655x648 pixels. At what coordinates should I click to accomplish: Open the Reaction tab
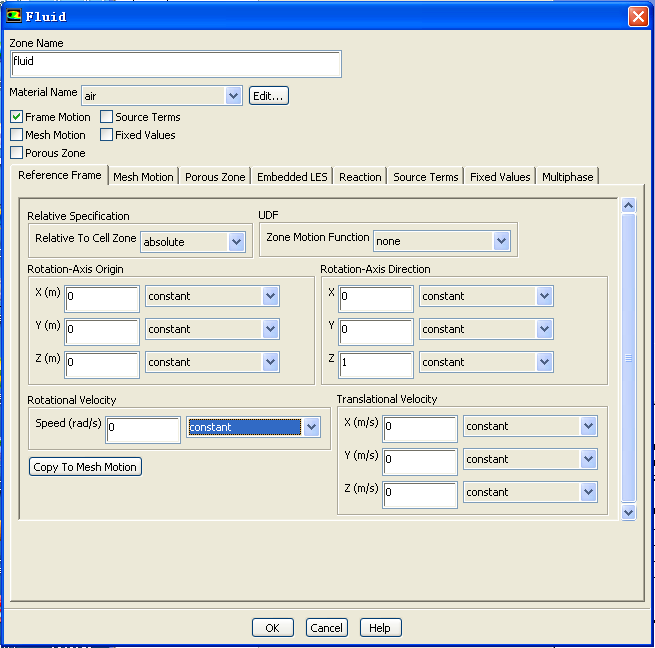tap(360, 177)
